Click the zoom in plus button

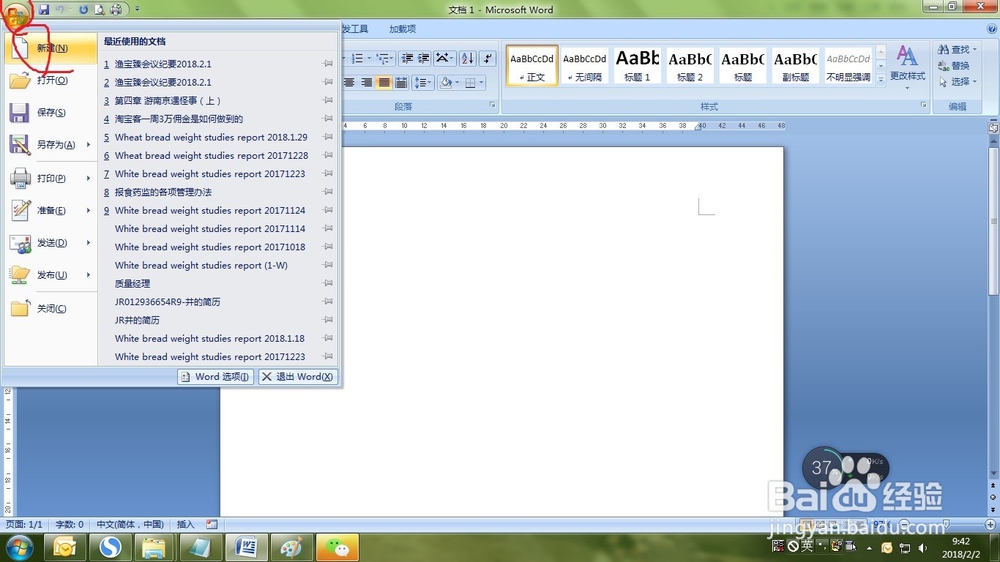pyautogui.click(x=990, y=524)
